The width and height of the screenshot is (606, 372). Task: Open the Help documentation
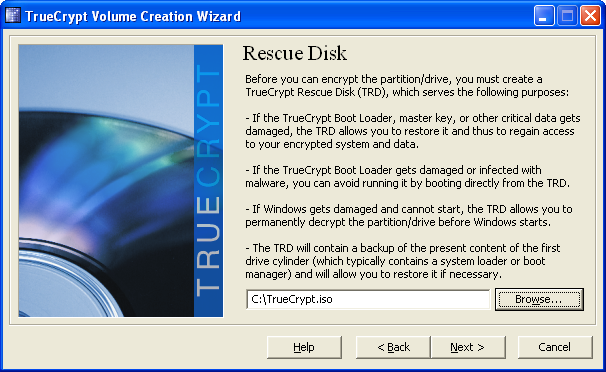pos(304,347)
